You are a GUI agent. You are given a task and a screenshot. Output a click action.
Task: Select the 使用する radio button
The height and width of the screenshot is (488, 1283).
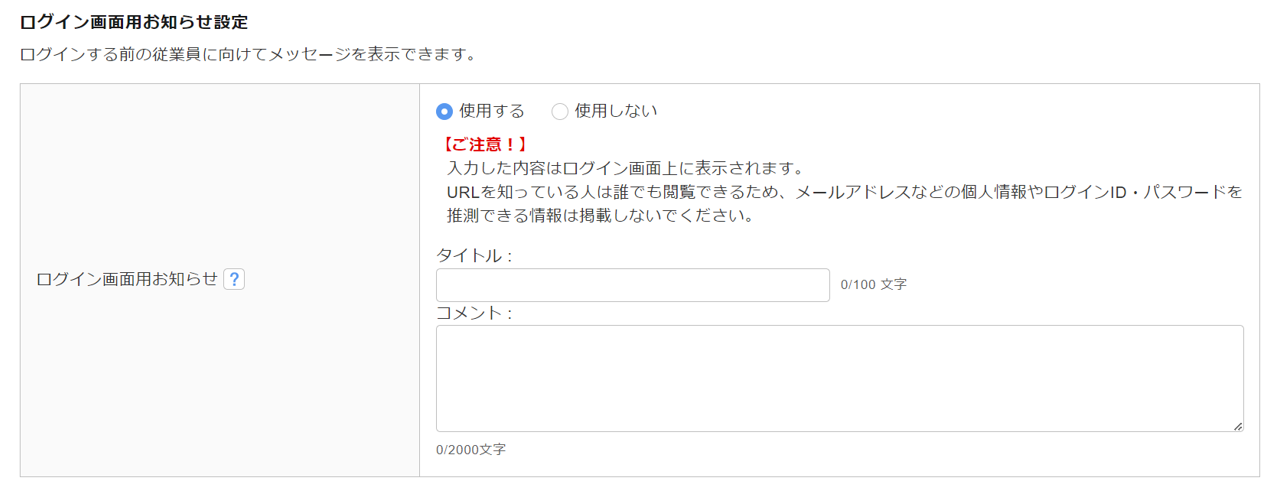[445, 111]
